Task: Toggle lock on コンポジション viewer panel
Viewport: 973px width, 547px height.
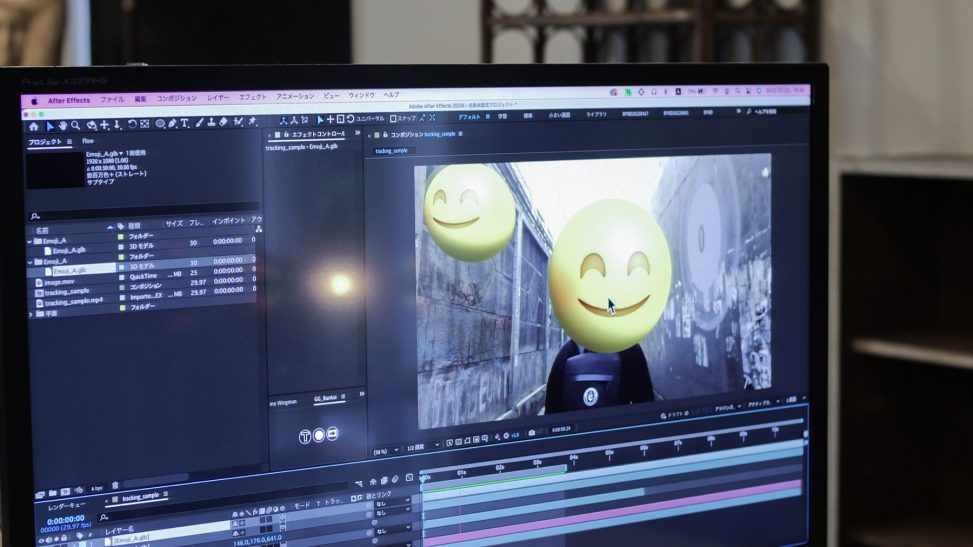Action: [385, 134]
